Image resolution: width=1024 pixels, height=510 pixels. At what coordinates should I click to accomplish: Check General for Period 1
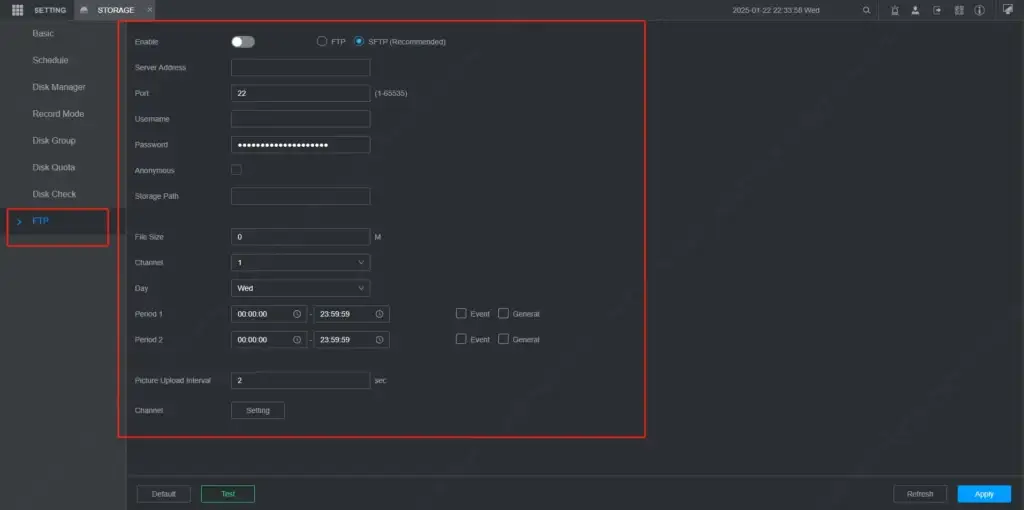coord(503,313)
